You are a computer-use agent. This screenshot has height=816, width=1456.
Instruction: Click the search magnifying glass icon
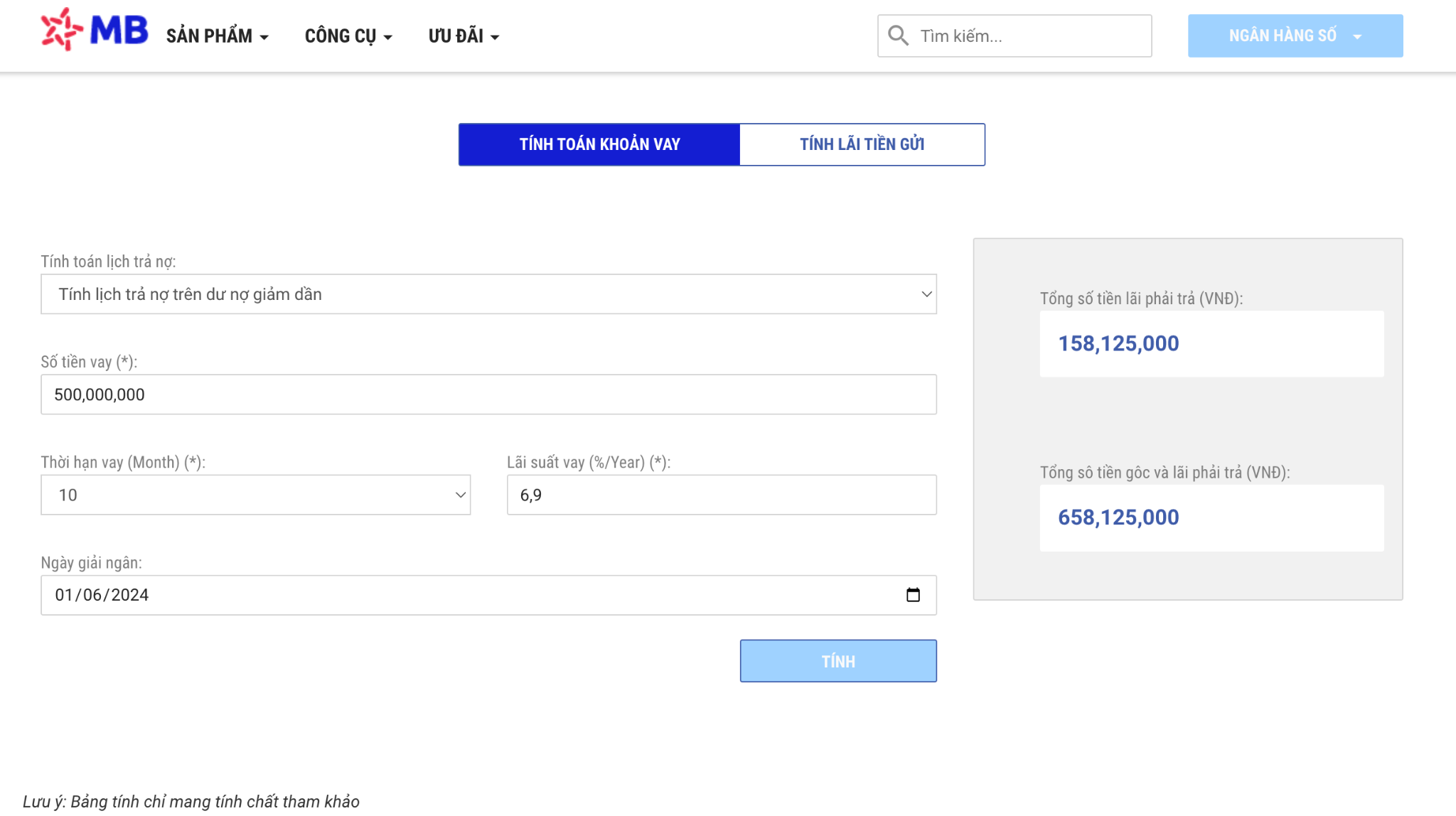[x=898, y=35]
